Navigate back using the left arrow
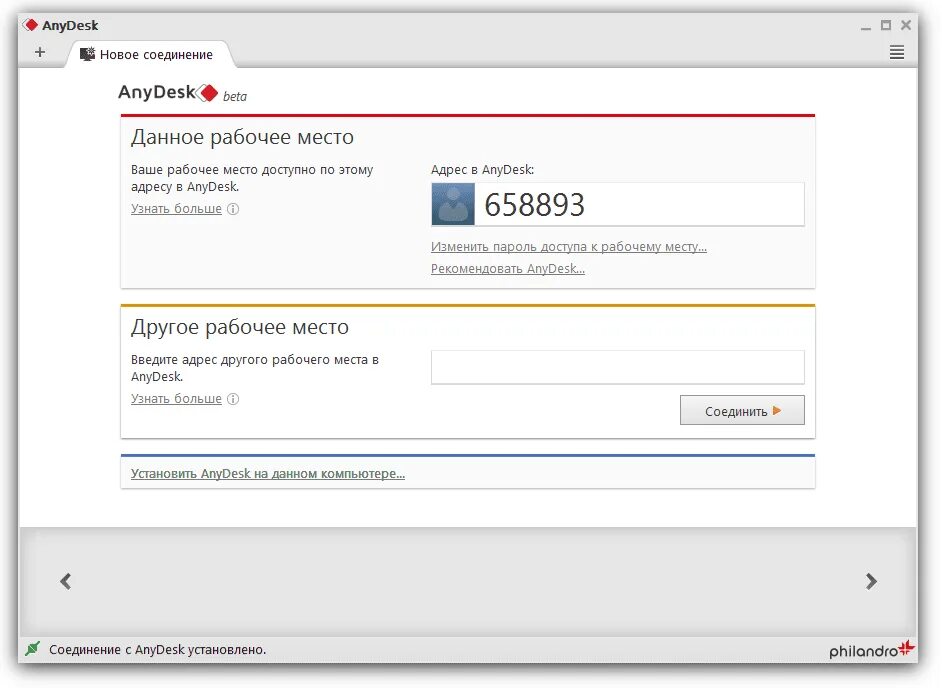 tap(65, 581)
